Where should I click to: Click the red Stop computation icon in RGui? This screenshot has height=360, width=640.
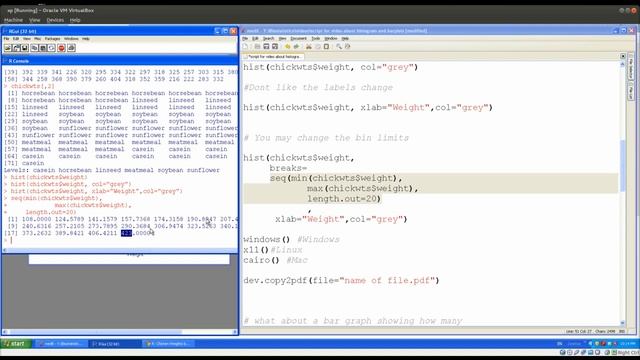(x=62, y=48)
